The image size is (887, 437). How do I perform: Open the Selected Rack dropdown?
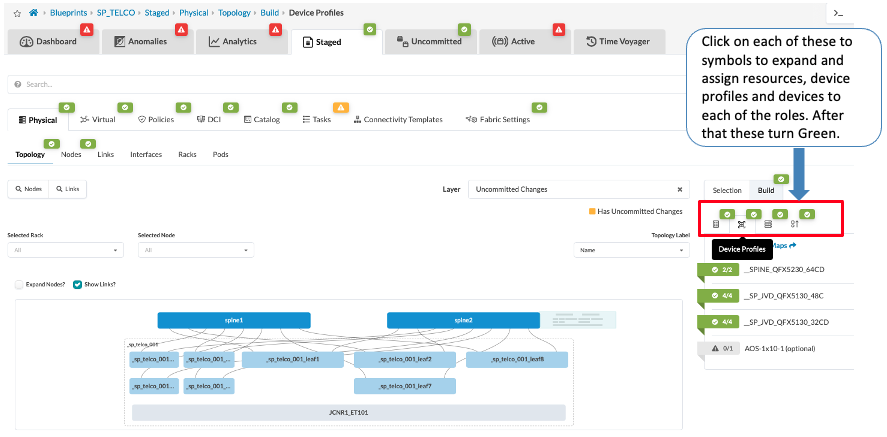point(65,249)
